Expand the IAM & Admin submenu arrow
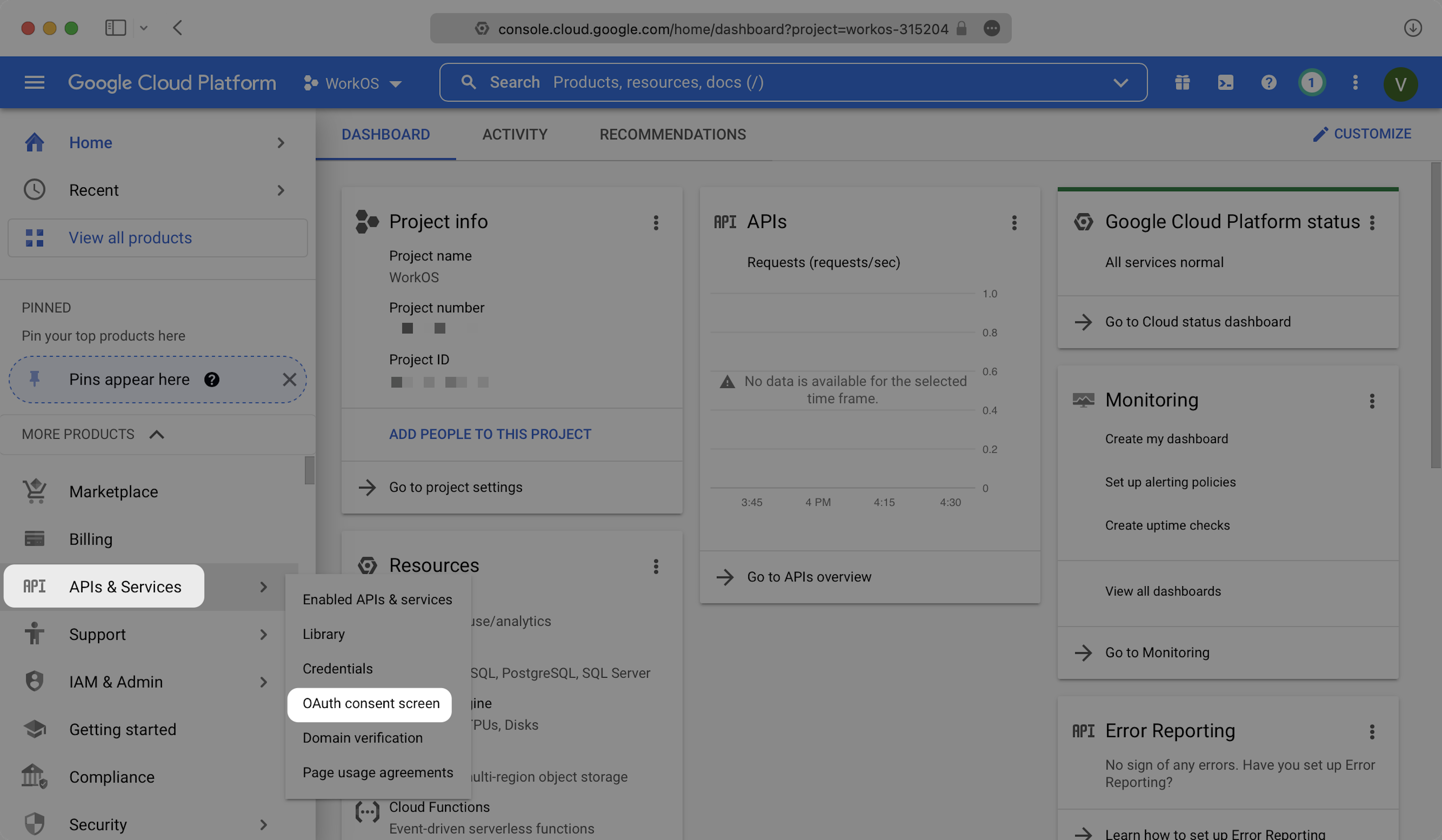The image size is (1442, 840). [x=263, y=682]
